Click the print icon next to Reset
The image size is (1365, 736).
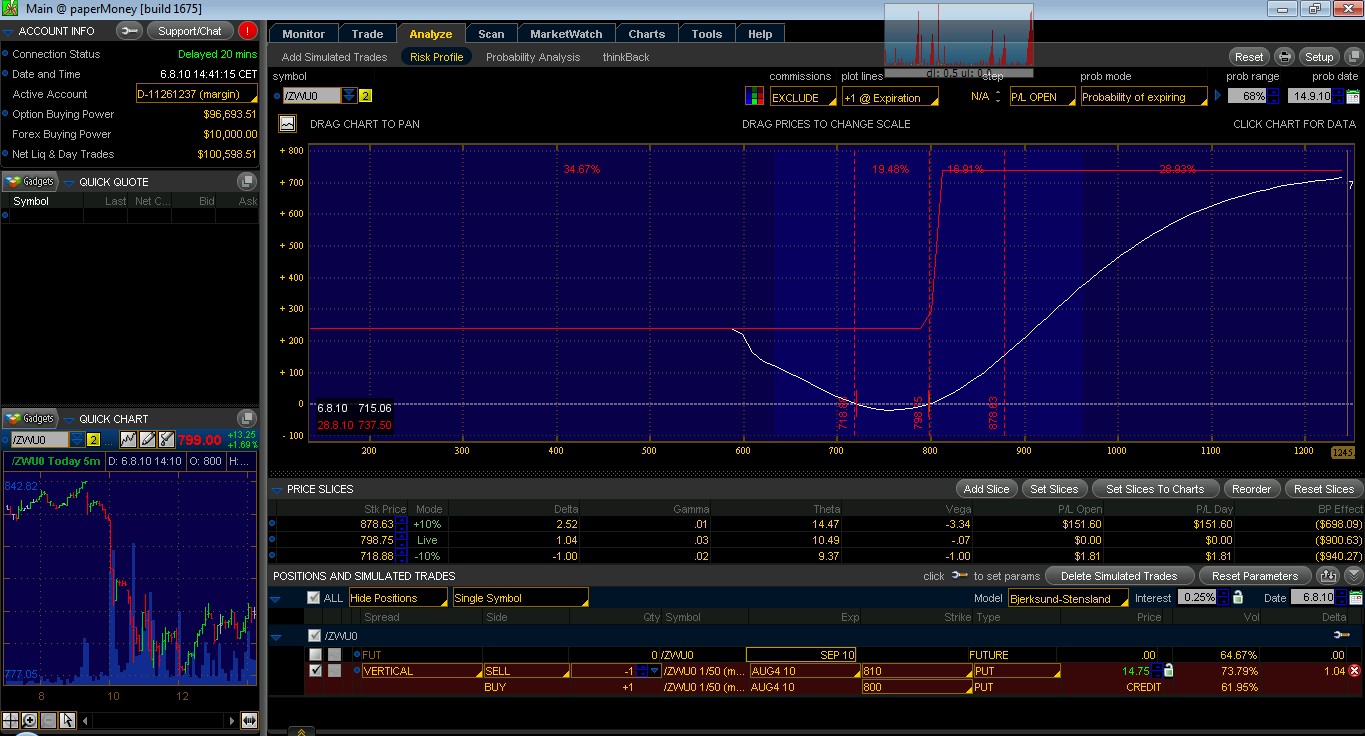point(1284,57)
